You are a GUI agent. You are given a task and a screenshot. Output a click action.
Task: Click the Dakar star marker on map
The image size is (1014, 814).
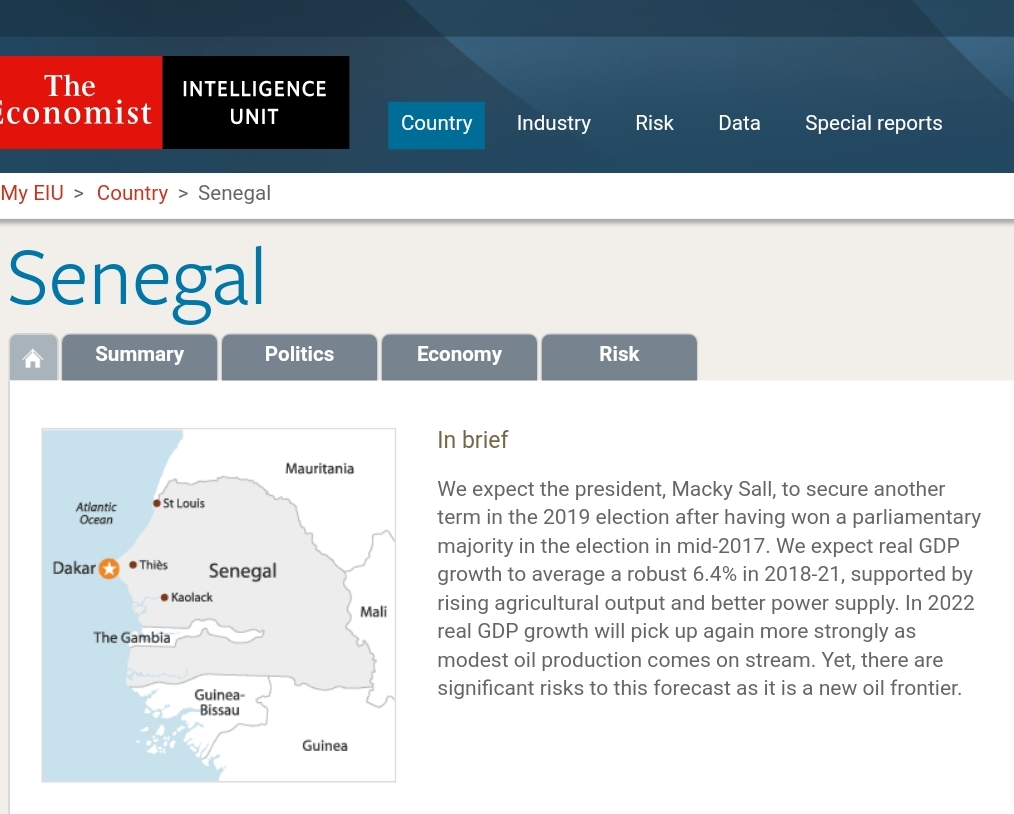(109, 569)
